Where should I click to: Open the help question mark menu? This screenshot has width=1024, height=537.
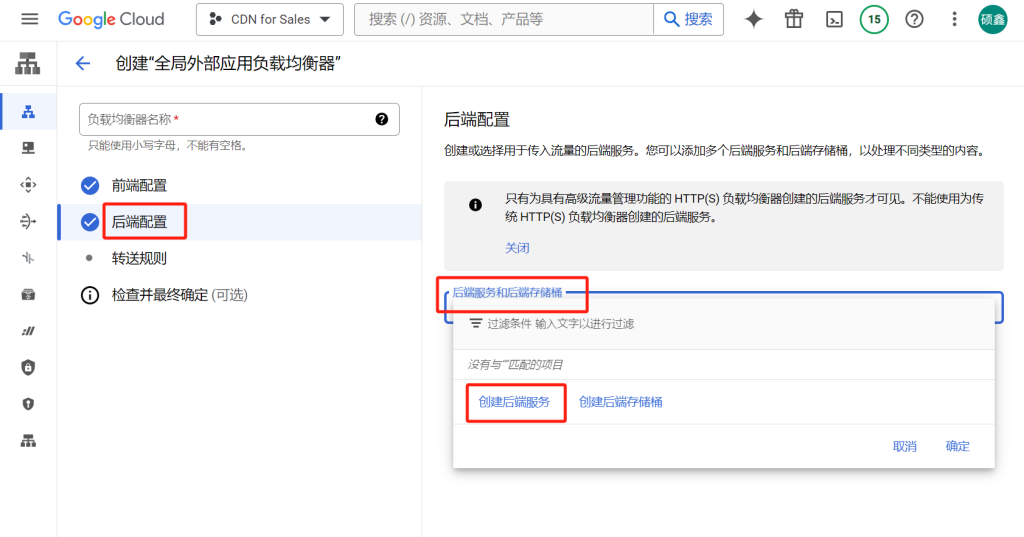coord(914,19)
